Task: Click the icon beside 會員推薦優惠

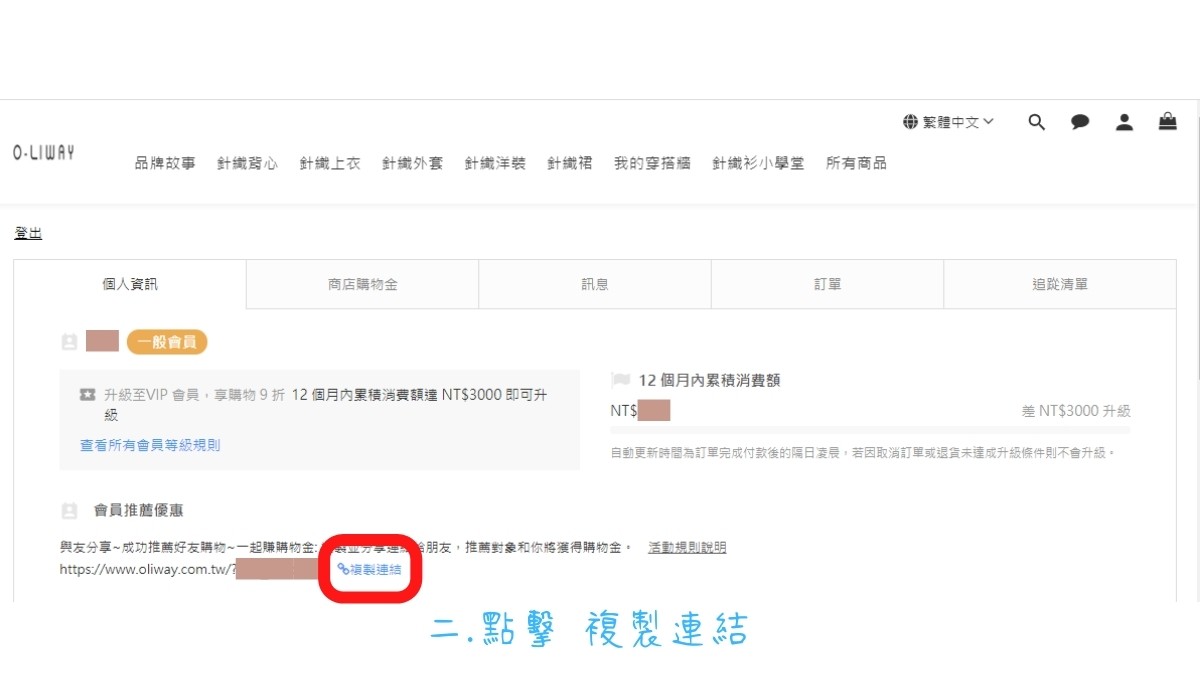Action: click(69, 511)
